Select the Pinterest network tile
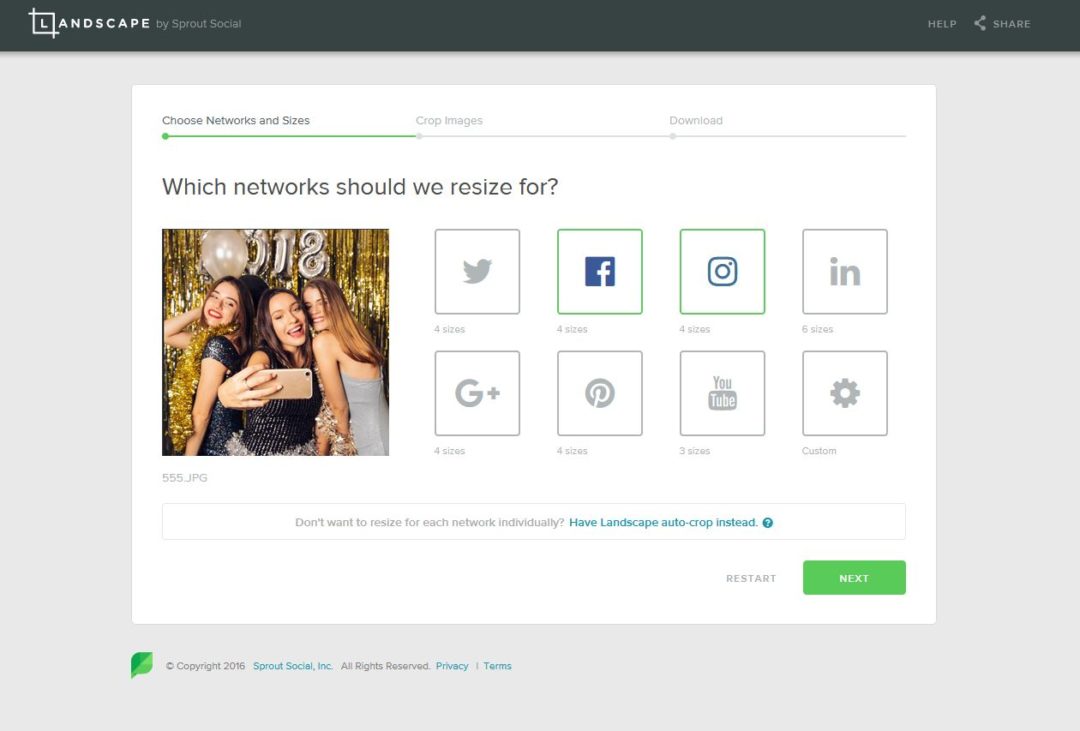1080x731 pixels. pyautogui.click(x=599, y=393)
